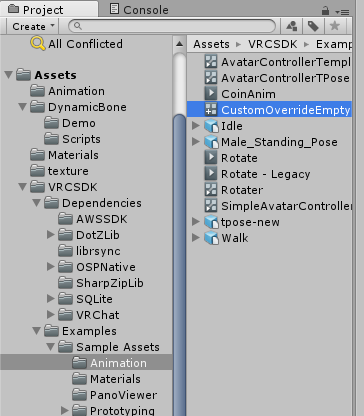Collapse the Sample Assets folder arrow
The height and width of the screenshot is (416, 364).
[x=51, y=347]
